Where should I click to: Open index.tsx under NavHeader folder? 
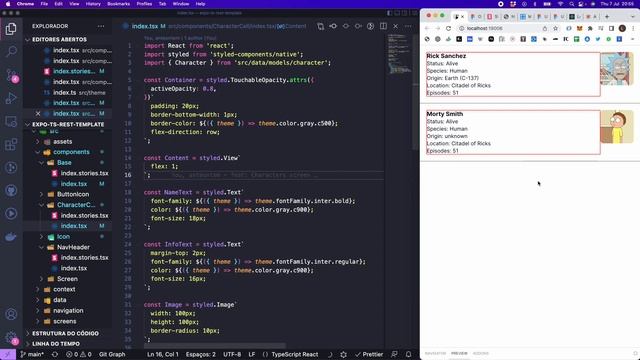coord(74,269)
